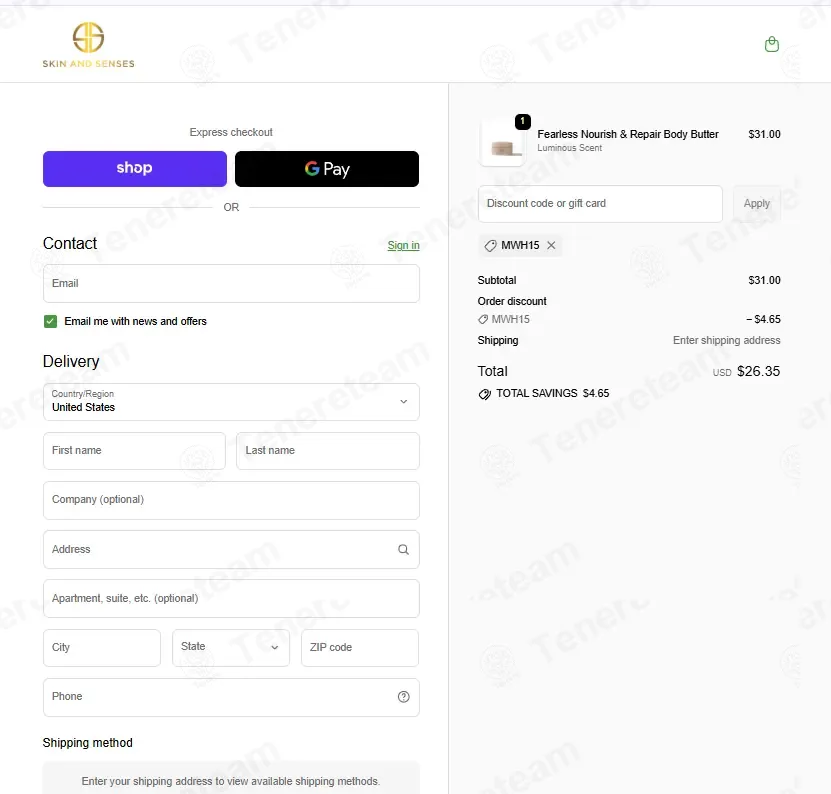The height and width of the screenshot is (794, 831).
Task: Remove the MWH15 discount code
Action: click(551, 245)
